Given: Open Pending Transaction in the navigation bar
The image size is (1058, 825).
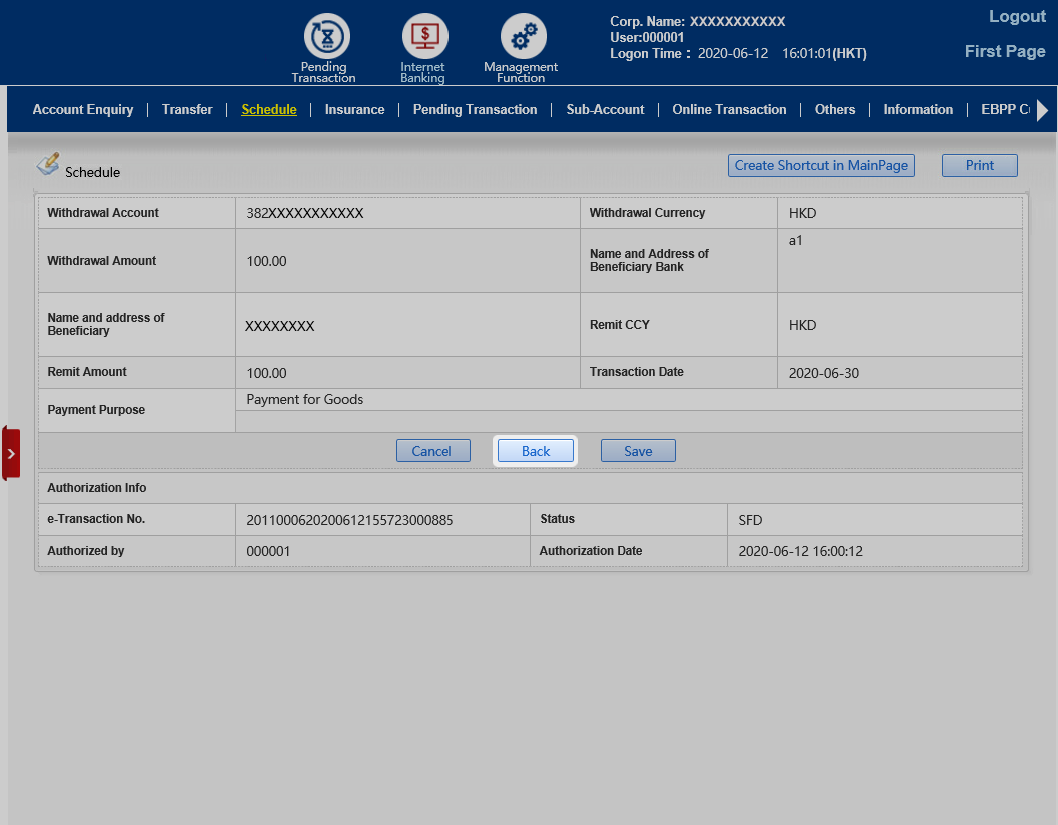Looking at the screenshot, I should [x=475, y=110].
